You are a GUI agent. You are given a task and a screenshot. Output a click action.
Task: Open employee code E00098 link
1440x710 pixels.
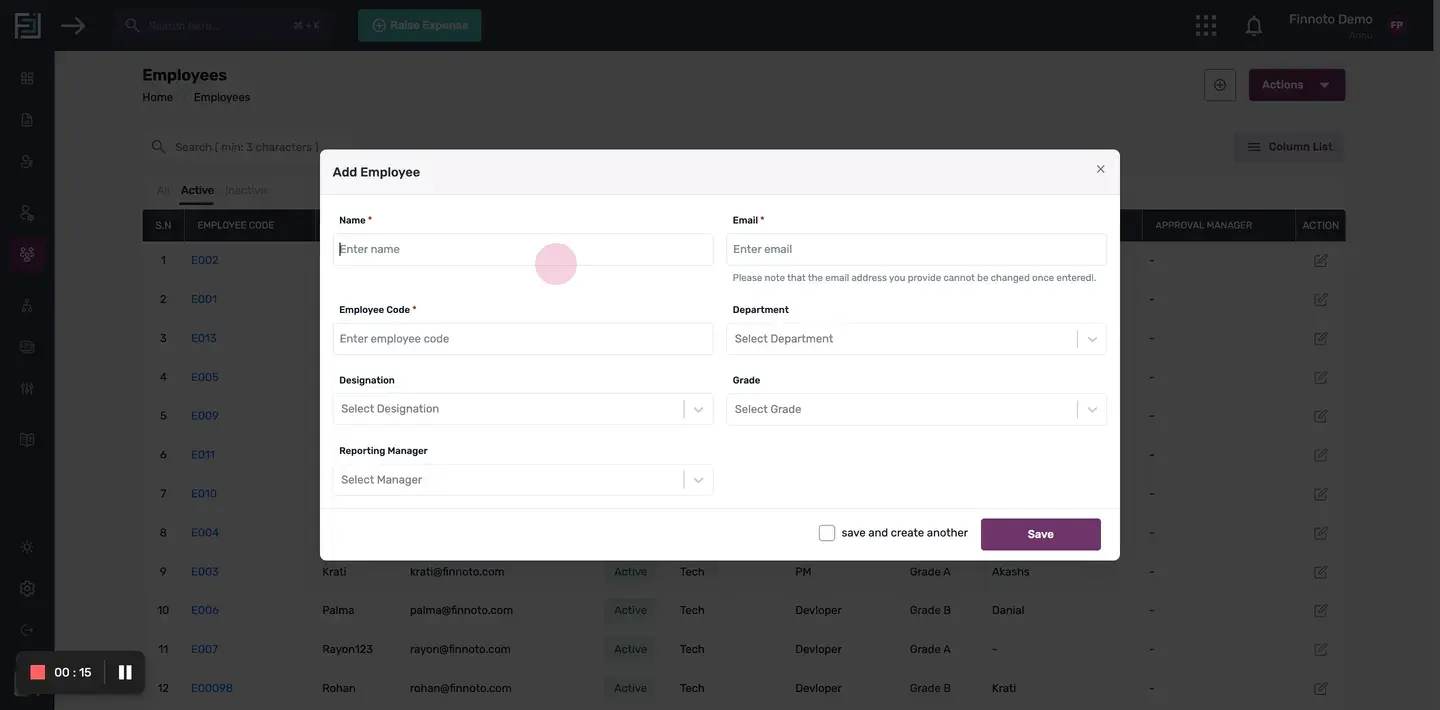click(x=212, y=688)
